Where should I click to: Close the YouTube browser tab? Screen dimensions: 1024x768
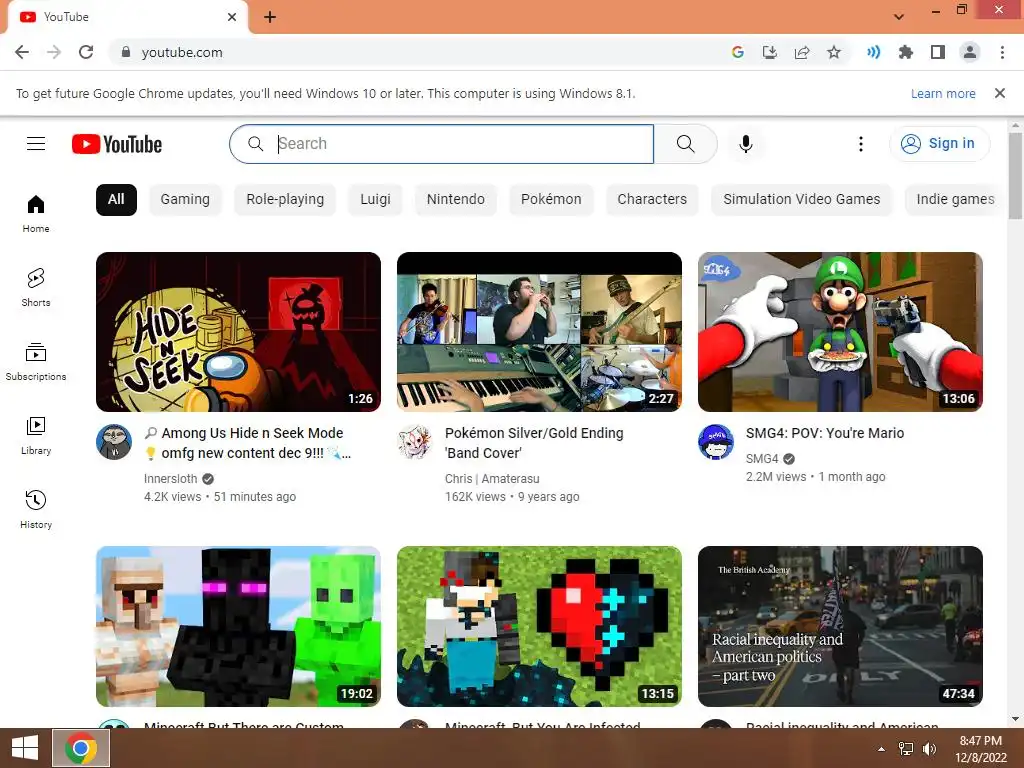tap(232, 17)
